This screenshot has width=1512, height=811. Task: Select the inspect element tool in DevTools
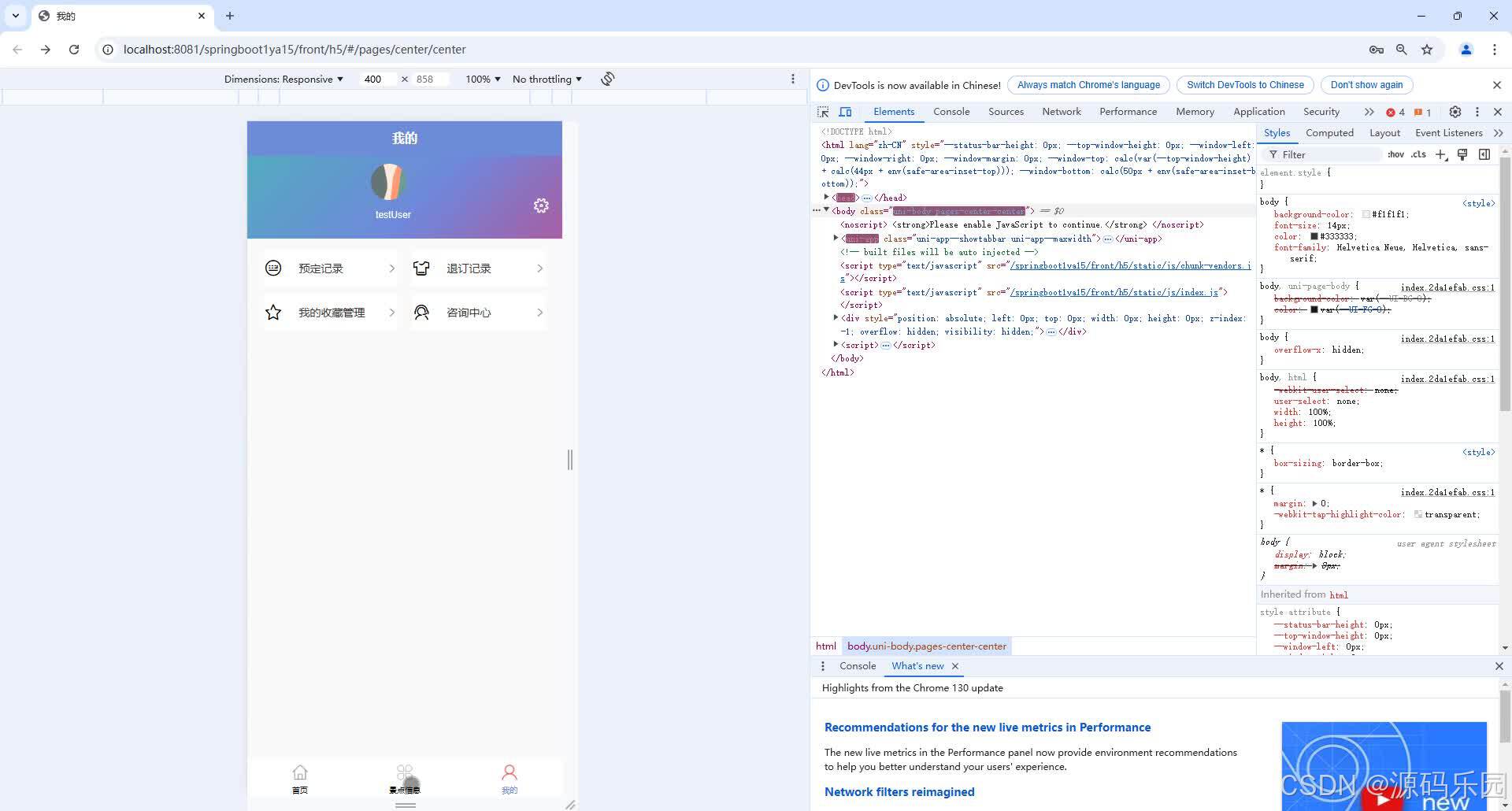tap(824, 112)
